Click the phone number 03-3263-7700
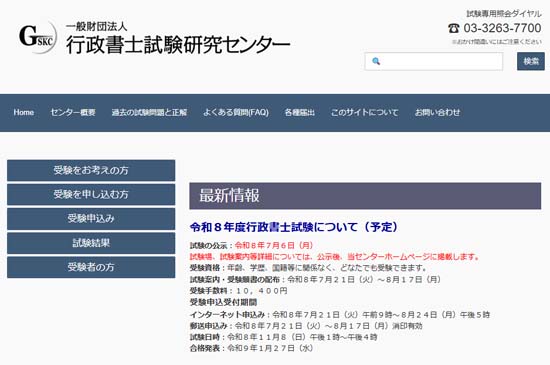 click(x=502, y=28)
